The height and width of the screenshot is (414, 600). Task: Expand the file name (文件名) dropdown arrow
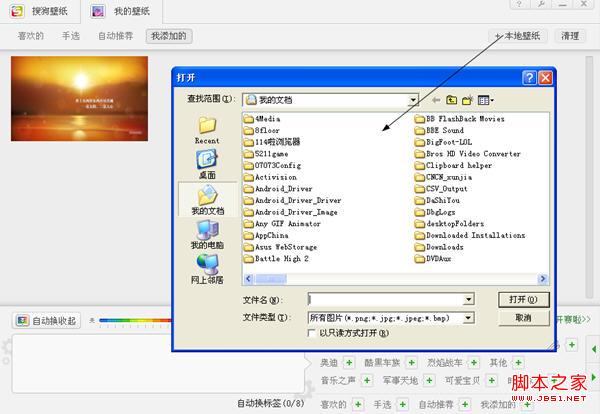click(468, 299)
